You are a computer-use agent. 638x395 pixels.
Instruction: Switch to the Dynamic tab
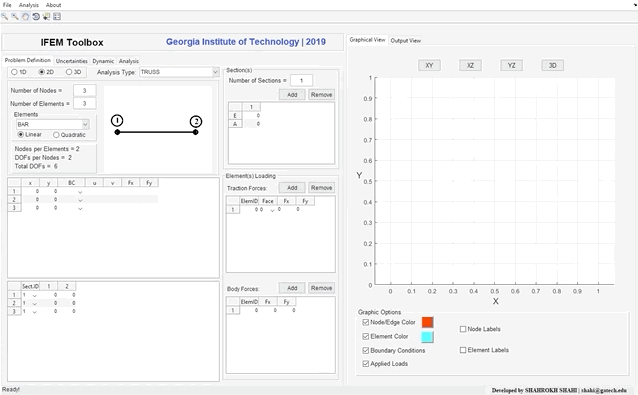tap(103, 61)
